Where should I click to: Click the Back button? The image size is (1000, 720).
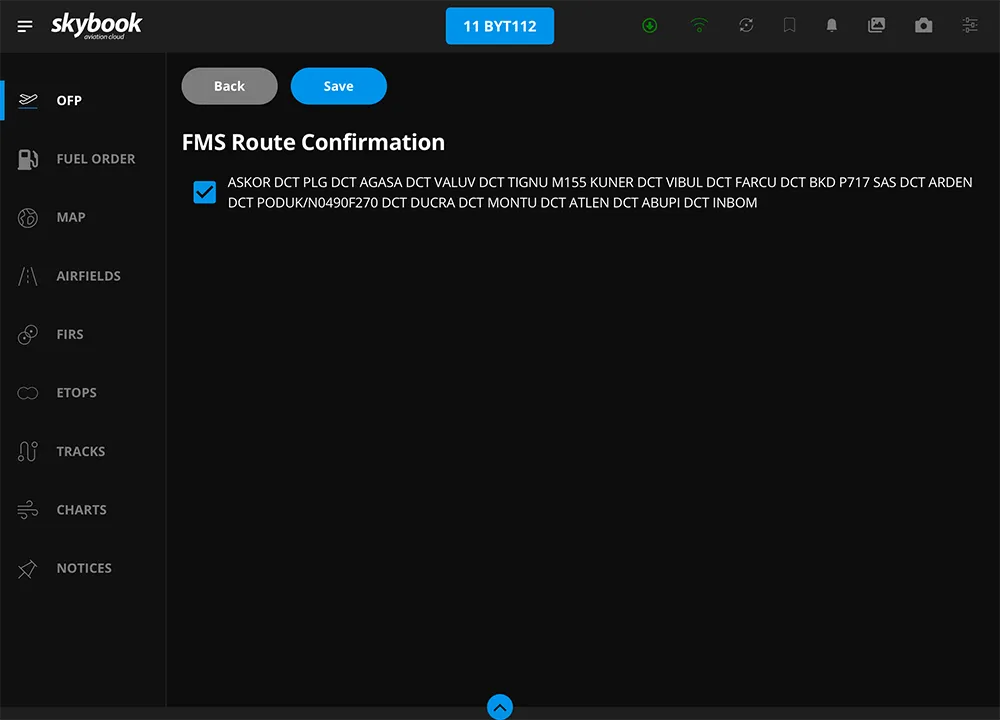[x=230, y=86]
